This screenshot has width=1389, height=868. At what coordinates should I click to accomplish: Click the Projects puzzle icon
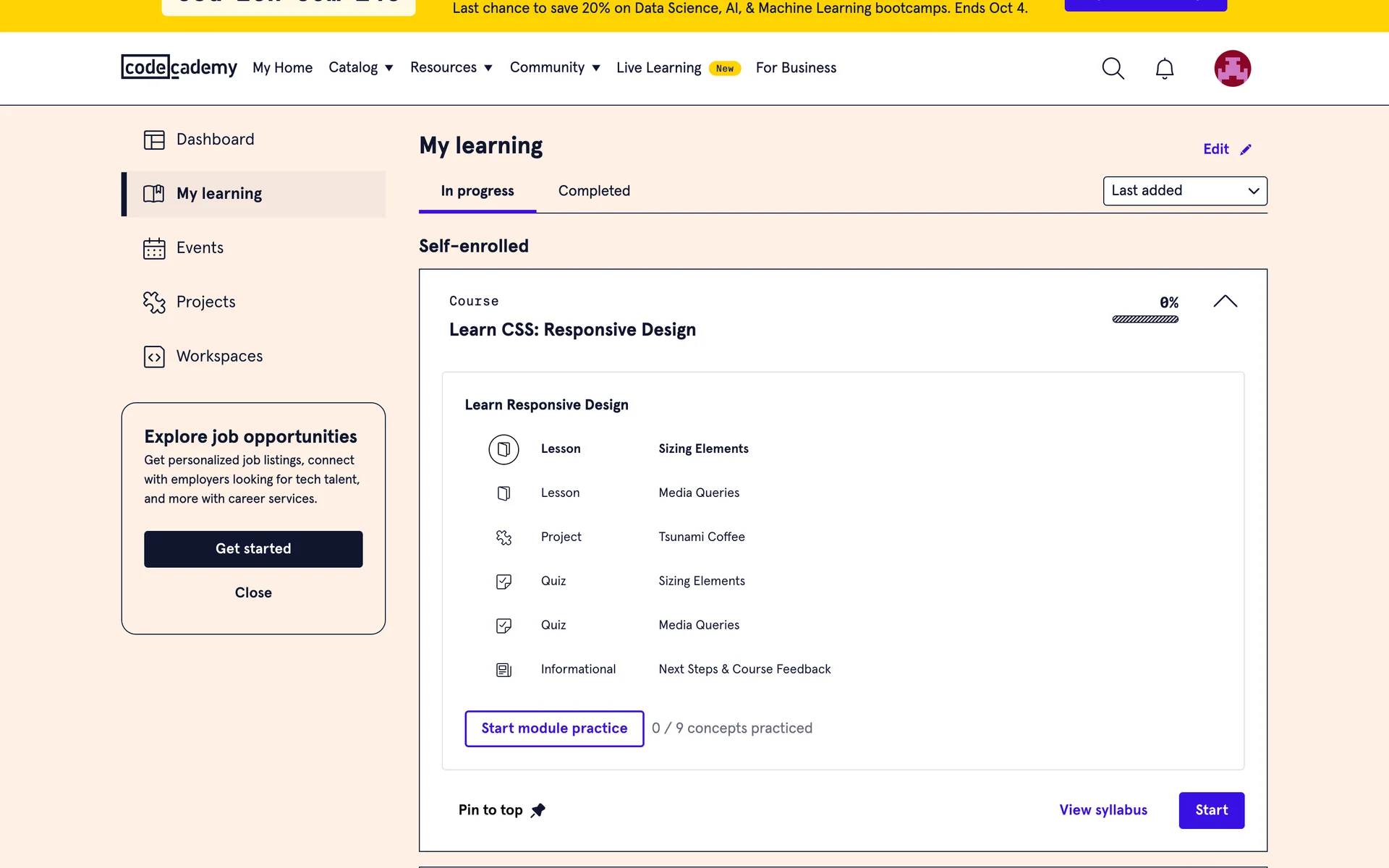tap(154, 302)
